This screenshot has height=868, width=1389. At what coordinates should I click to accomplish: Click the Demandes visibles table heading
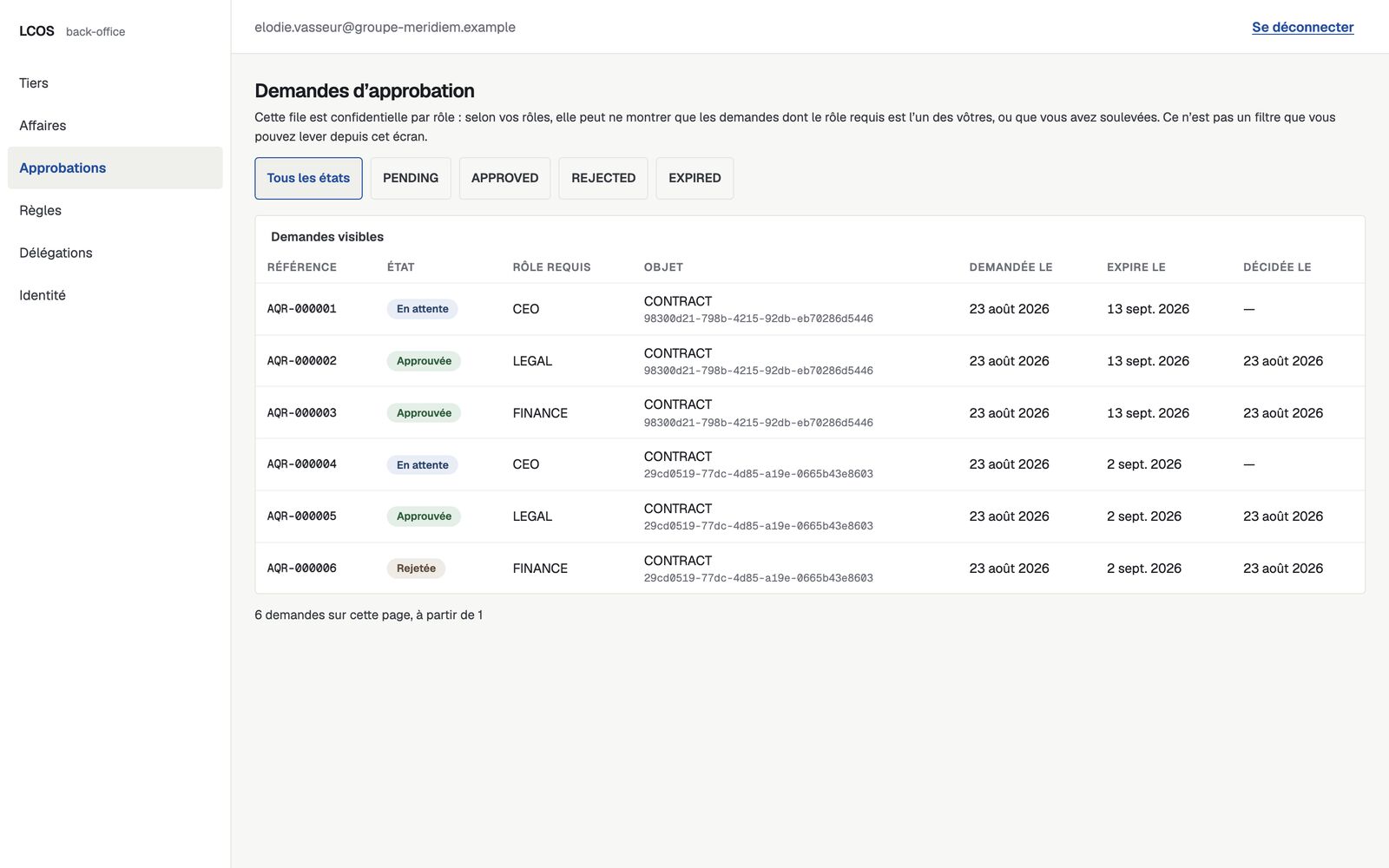click(326, 237)
